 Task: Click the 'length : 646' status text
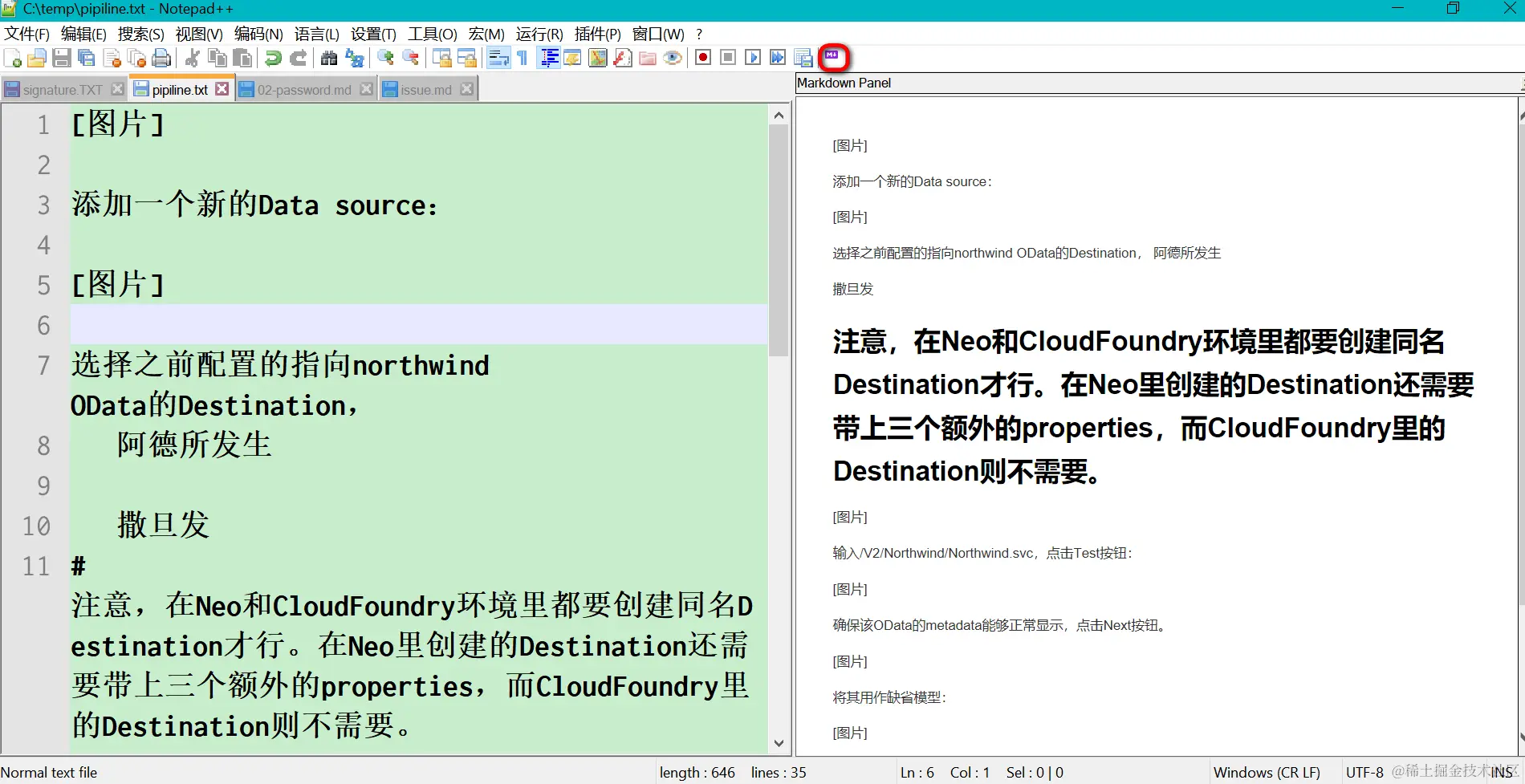tap(697, 772)
